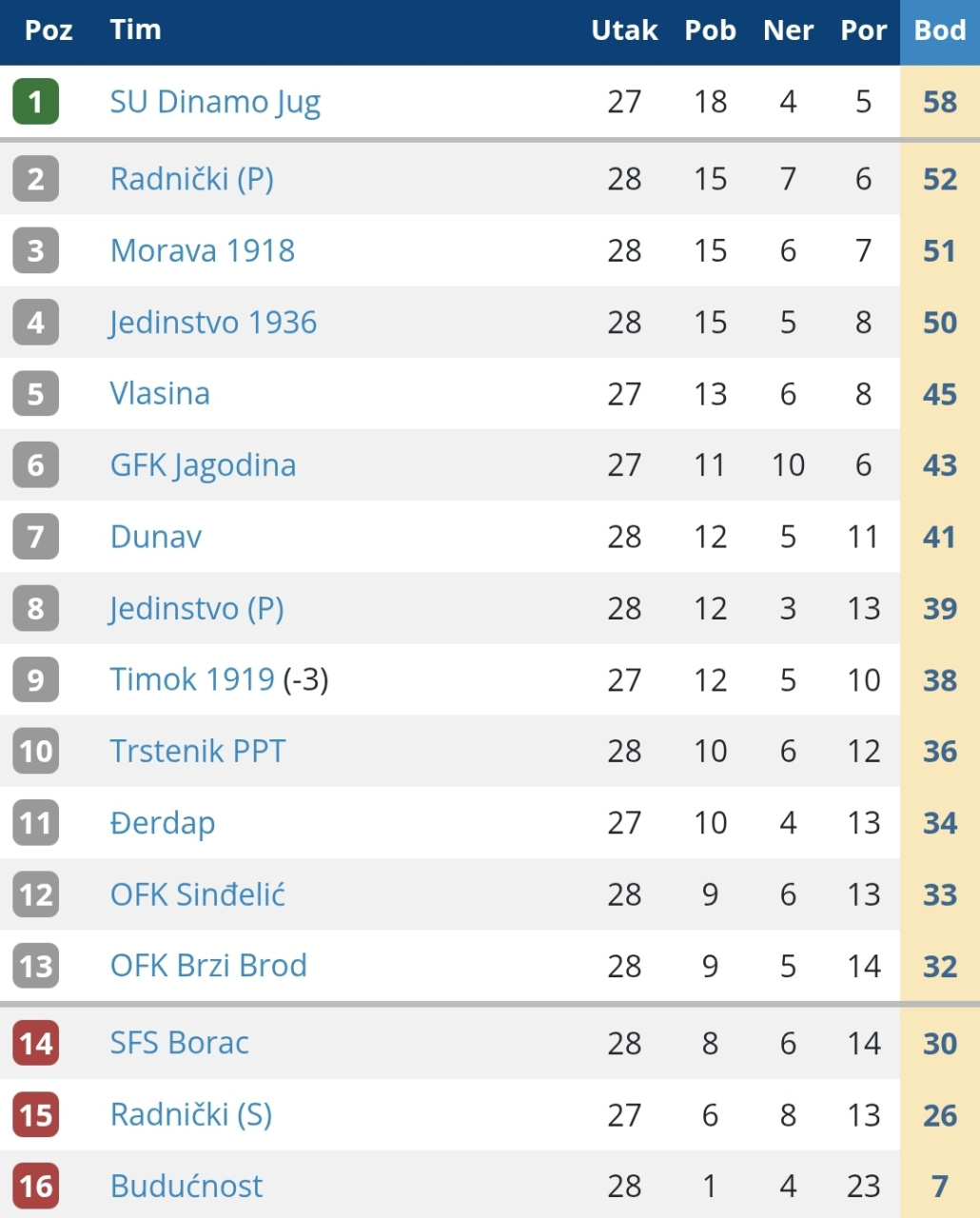The width and height of the screenshot is (980, 1218).
Task: Click the Pob column header
Action: point(710,30)
